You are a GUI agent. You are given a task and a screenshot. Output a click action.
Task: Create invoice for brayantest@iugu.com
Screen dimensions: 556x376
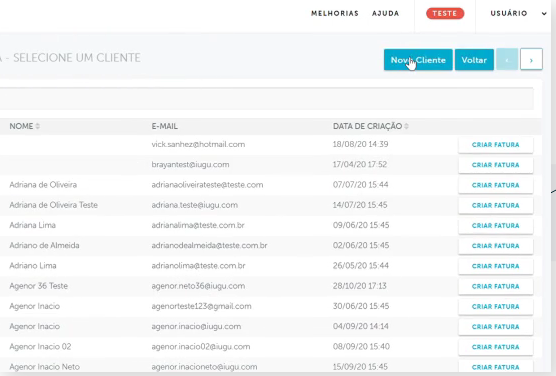click(495, 165)
